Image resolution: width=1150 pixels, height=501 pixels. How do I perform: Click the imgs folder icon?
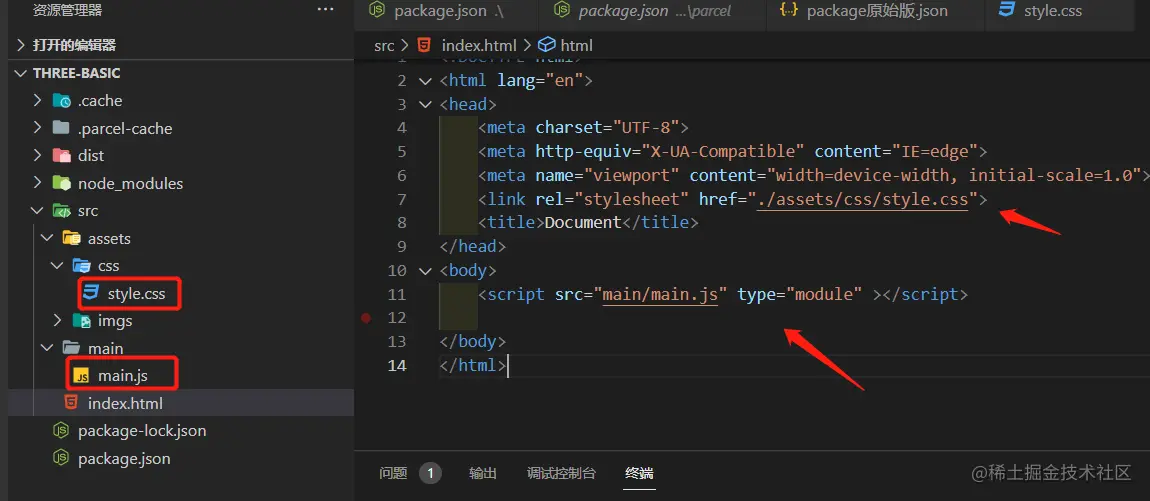tap(81, 321)
